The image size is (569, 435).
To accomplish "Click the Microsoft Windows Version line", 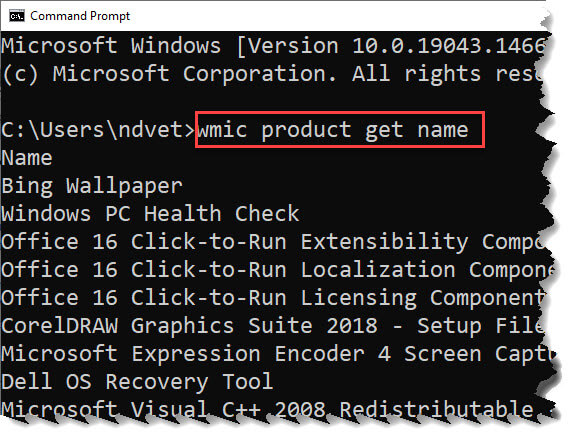I will (x=273, y=46).
